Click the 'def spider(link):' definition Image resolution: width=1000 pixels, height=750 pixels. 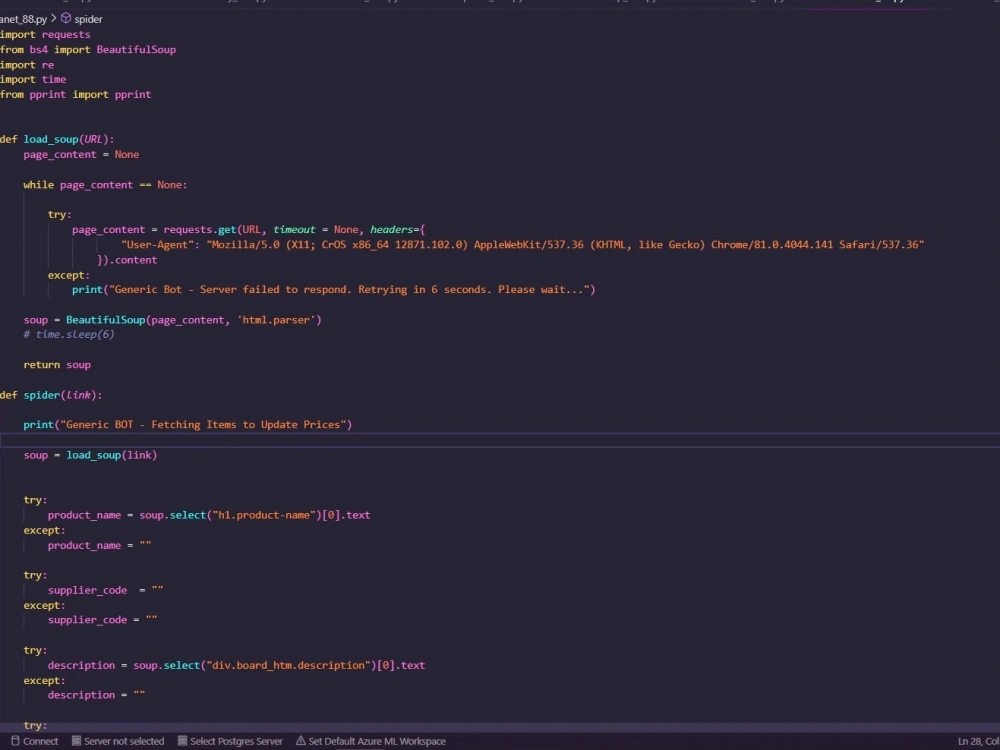click(51, 395)
